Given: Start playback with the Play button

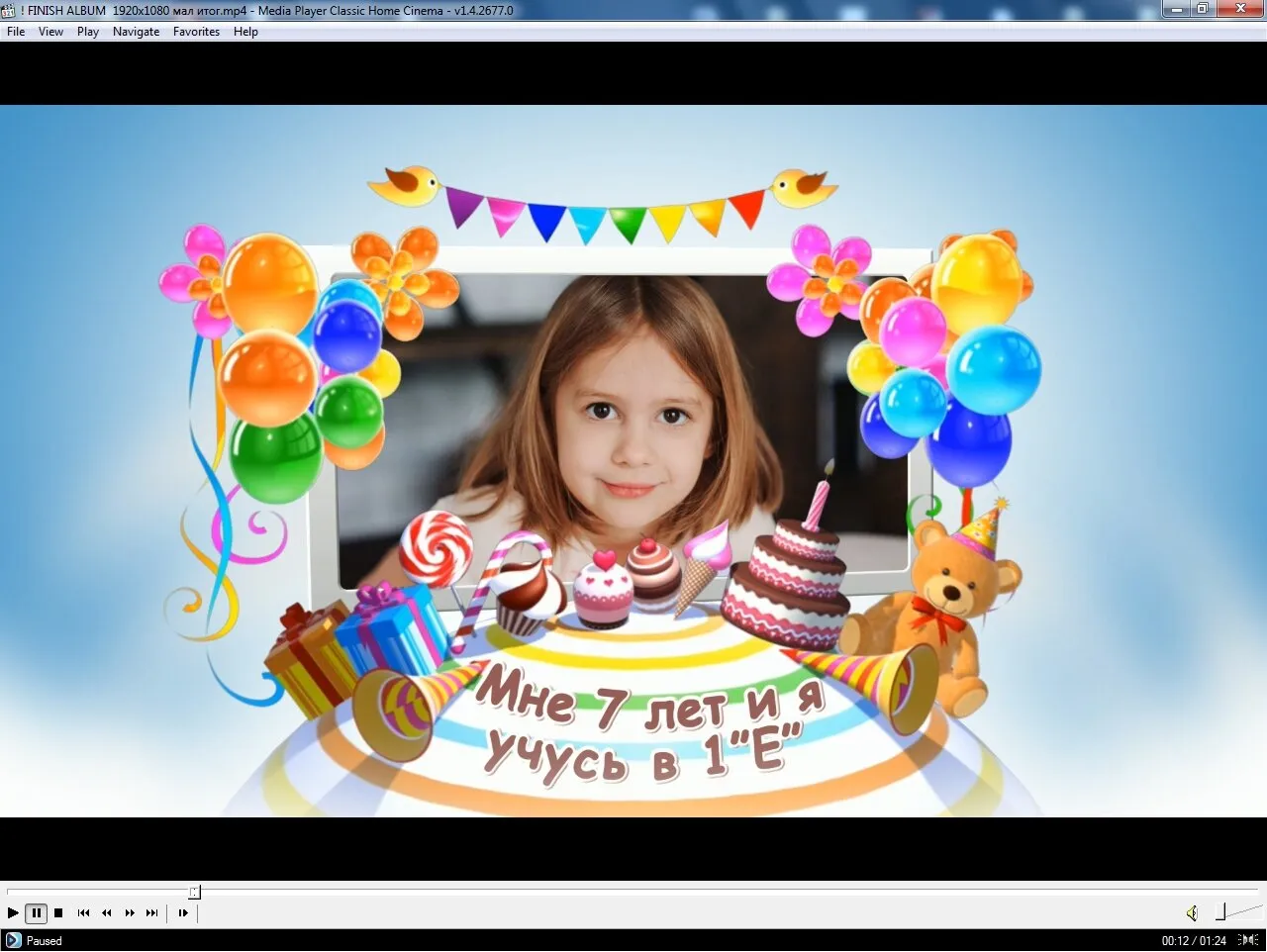Looking at the screenshot, I should [x=13, y=913].
